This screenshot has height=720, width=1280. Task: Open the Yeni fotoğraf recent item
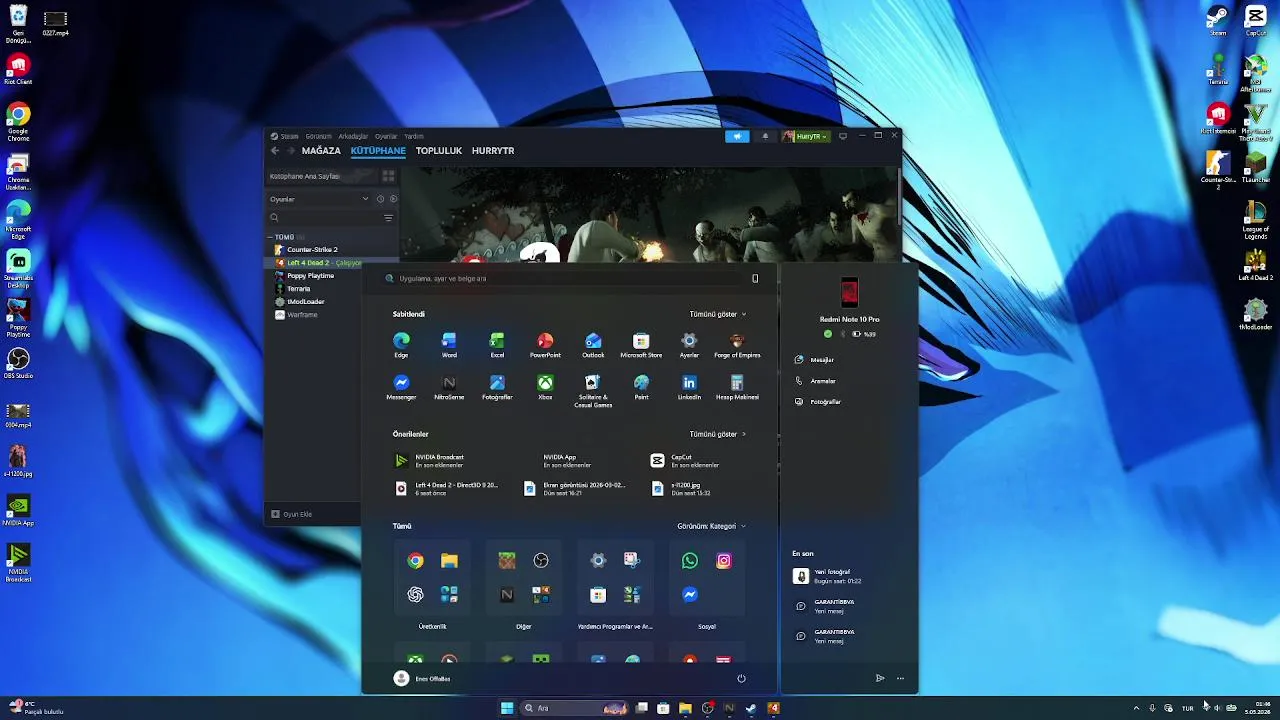point(828,576)
